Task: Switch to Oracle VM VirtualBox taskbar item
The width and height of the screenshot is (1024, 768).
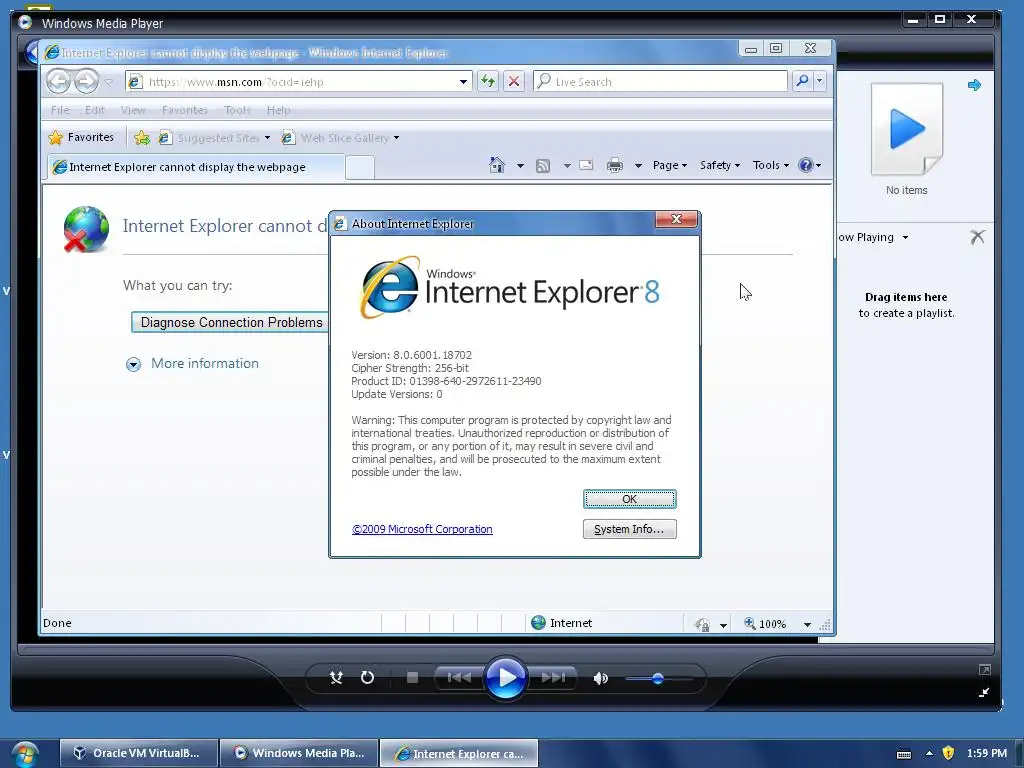Action: click(138, 753)
